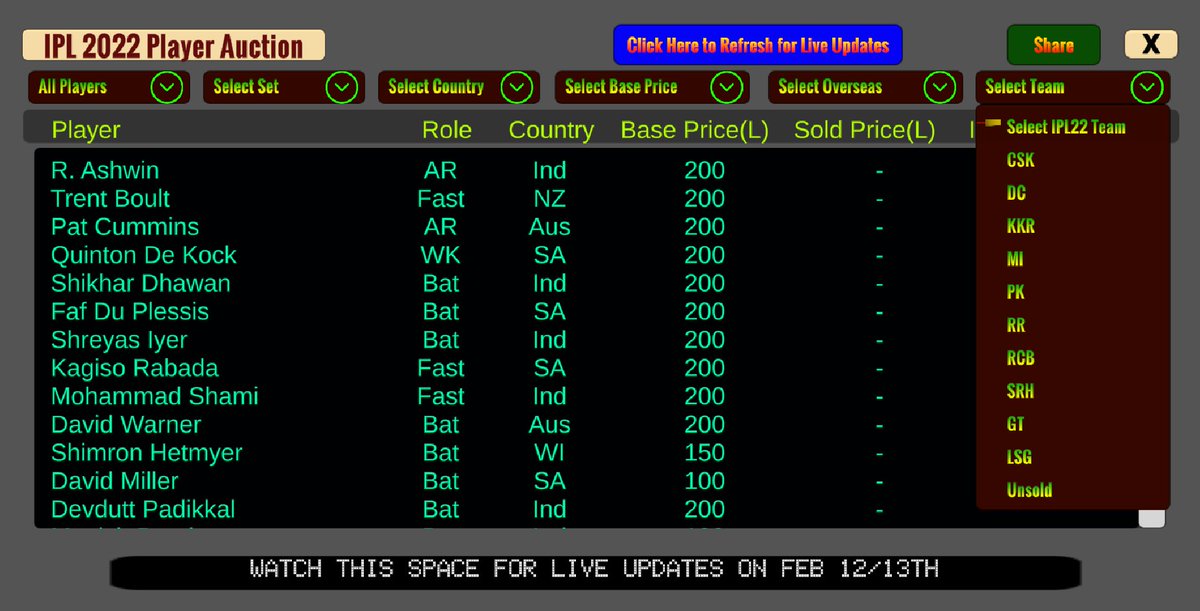The width and height of the screenshot is (1200, 611).
Task: Click the IPL 2022 Player Auction title
Action: pos(174,46)
